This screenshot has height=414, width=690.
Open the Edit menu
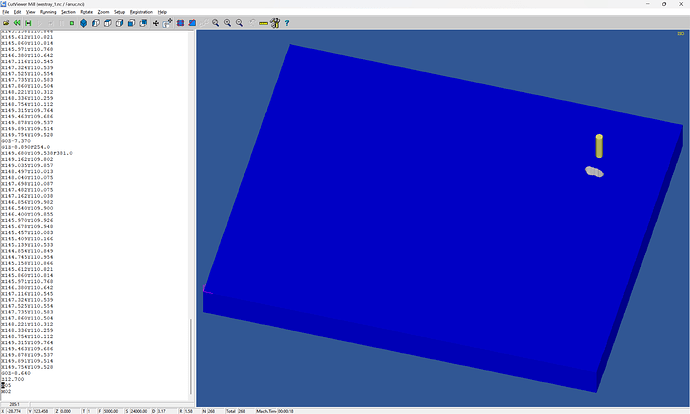click(x=17, y=12)
